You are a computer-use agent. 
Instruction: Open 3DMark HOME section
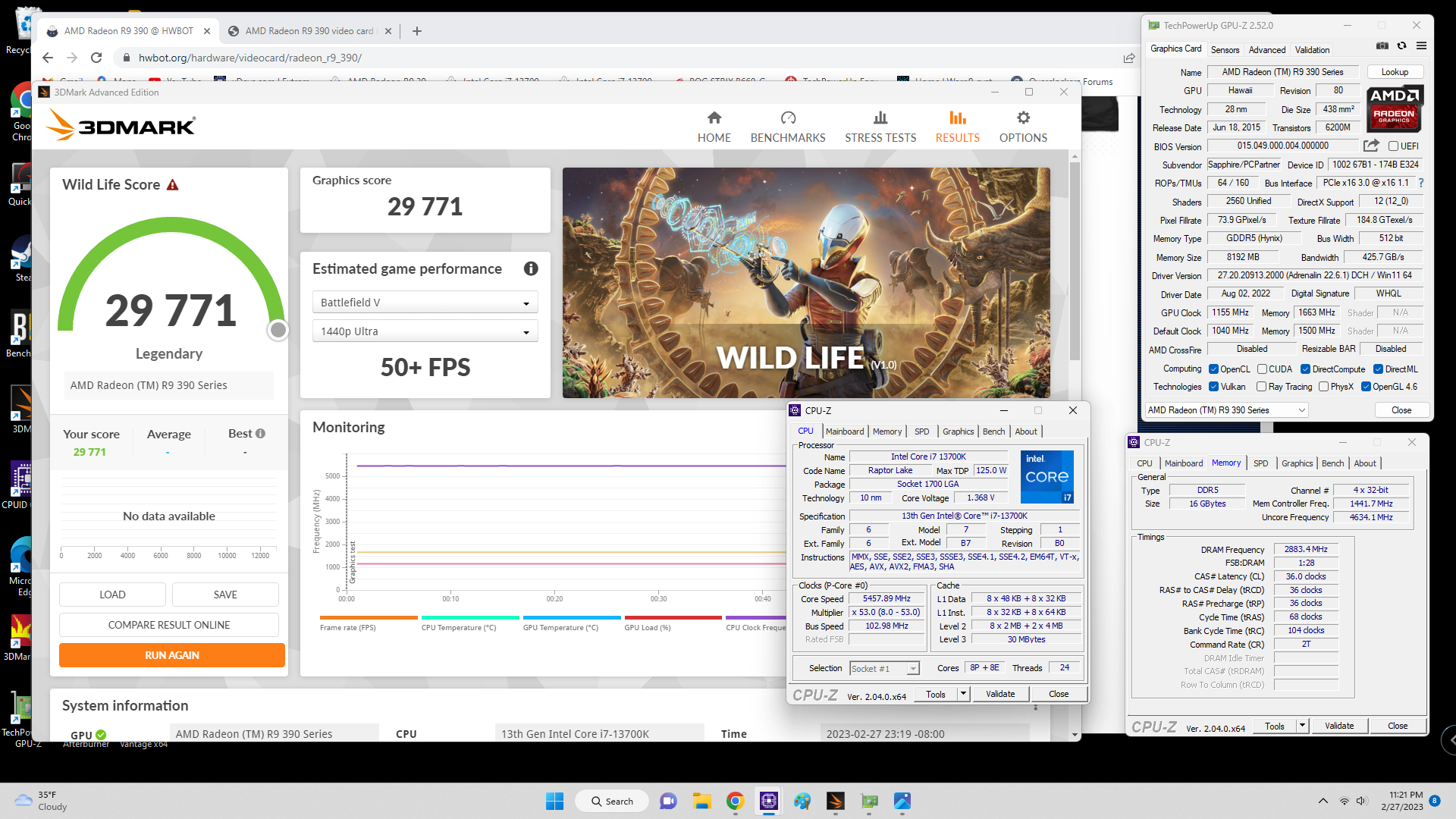coord(714,127)
